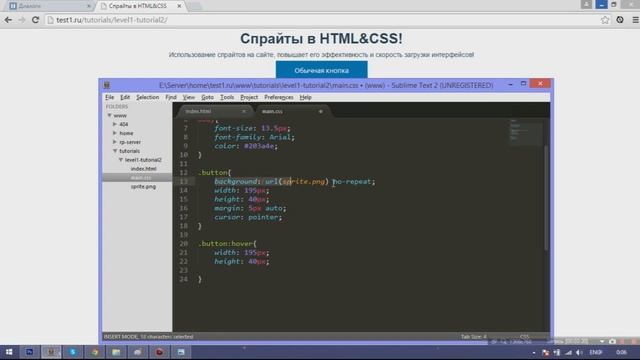Select the main.css editor tab

pyautogui.click(x=291, y=111)
